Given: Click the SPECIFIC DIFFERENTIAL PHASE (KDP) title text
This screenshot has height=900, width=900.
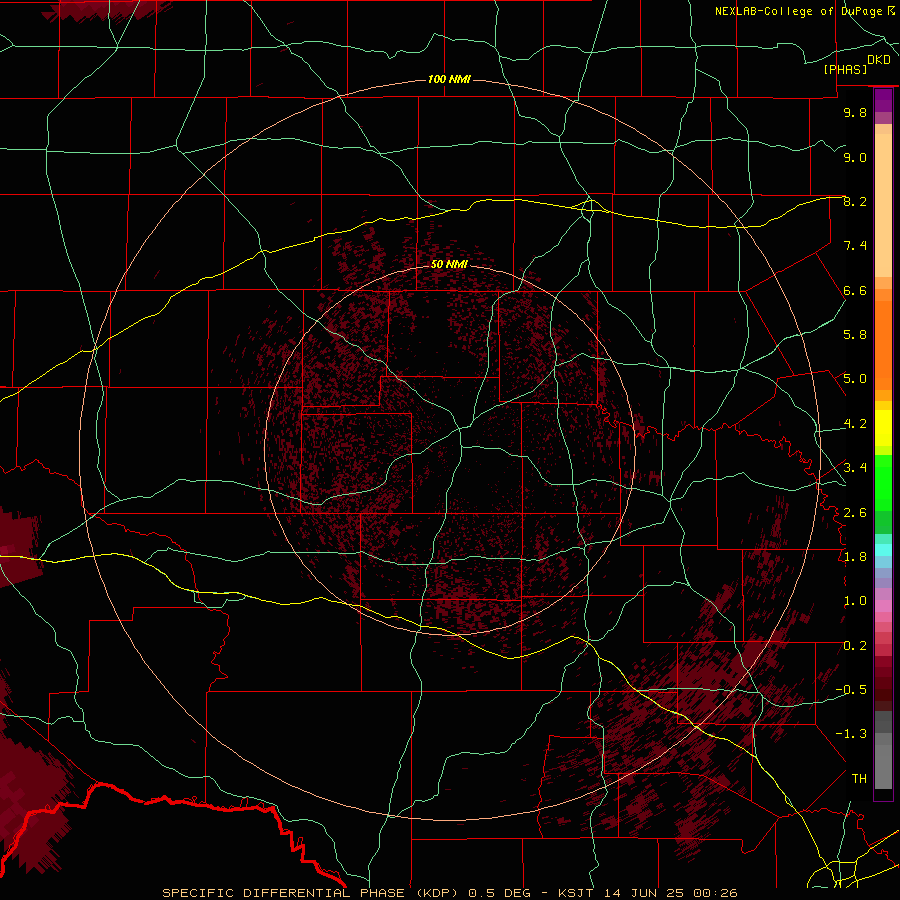Looking at the screenshot, I should pos(312,893).
